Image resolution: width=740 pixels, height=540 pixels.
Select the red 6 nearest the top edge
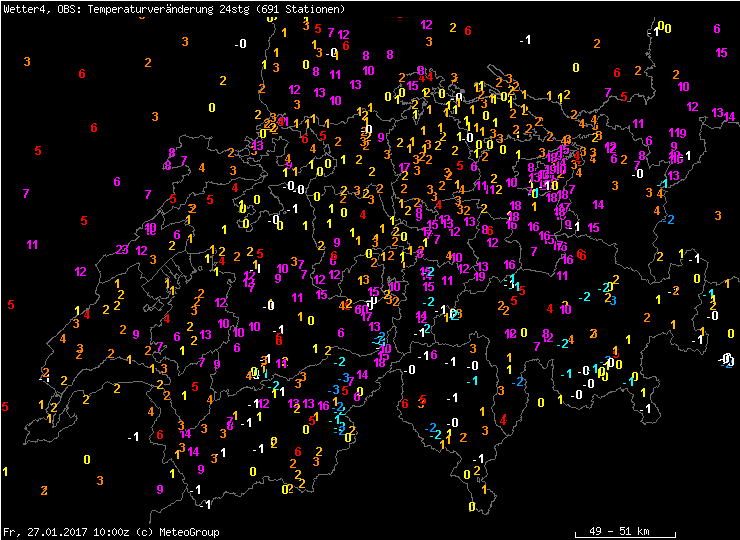(468, 30)
